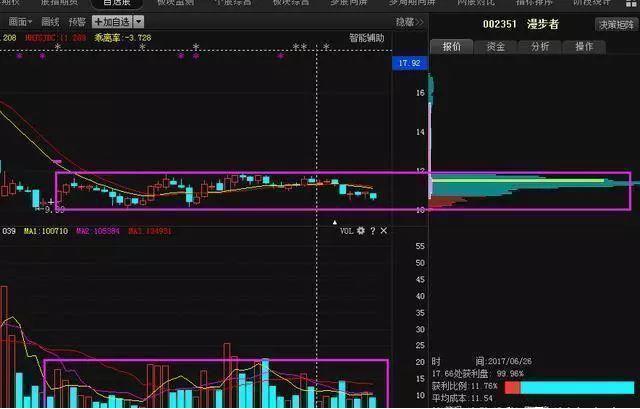Click the first purple star marker on chart

coord(21,55)
